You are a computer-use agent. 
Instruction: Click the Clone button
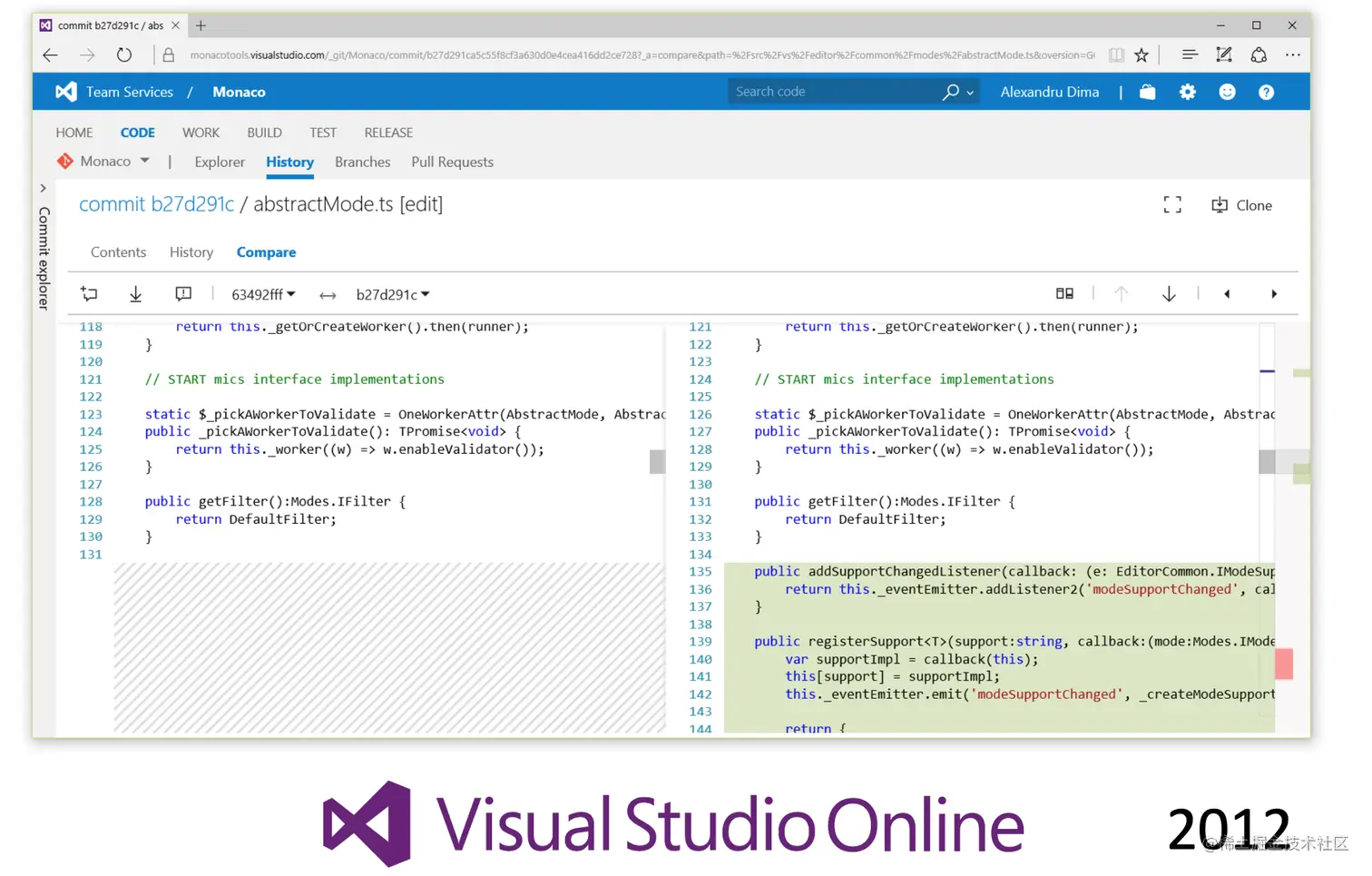[1242, 205]
